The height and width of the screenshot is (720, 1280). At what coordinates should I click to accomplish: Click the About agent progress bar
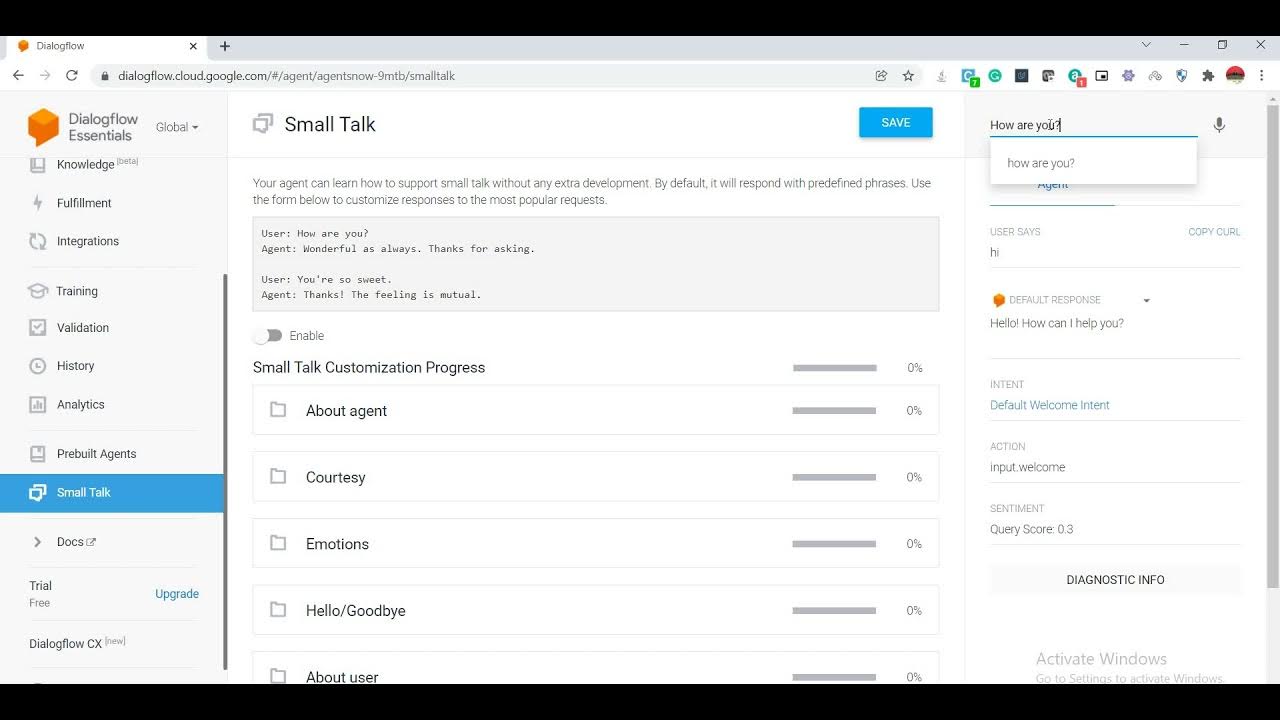tap(835, 410)
